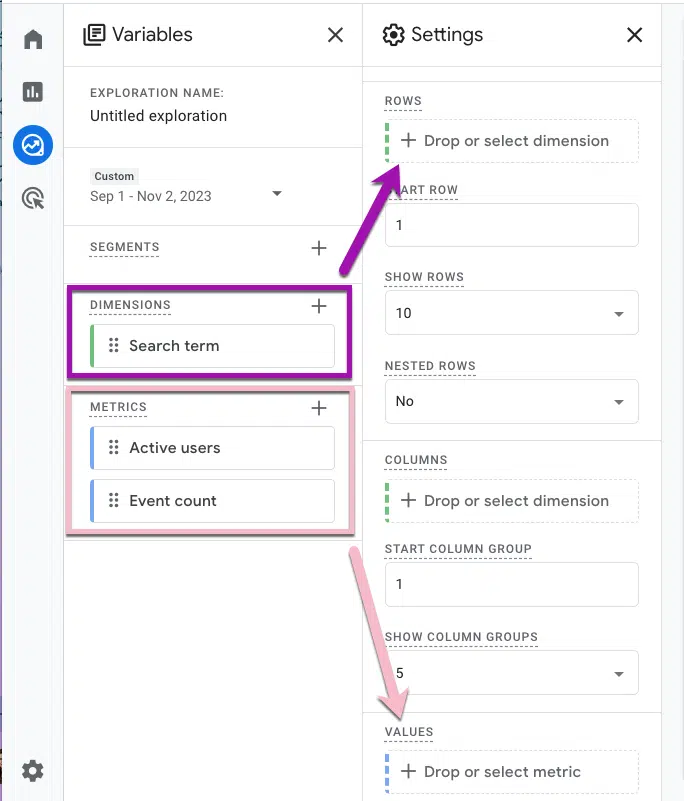The height and width of the screenshot is (801, 684).
Task: Open the Home icon in the sidebar
Action: [33, 39]
